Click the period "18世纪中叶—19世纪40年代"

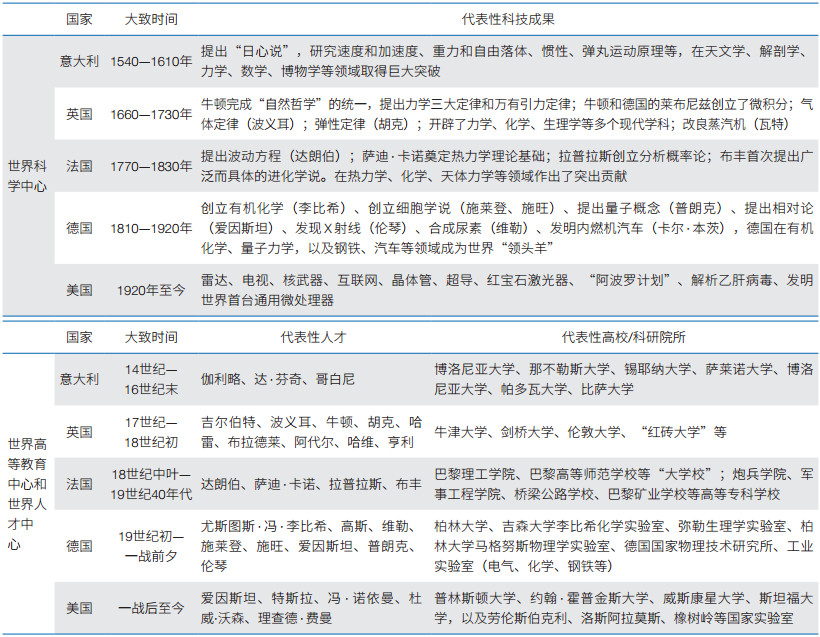point(151,484)
